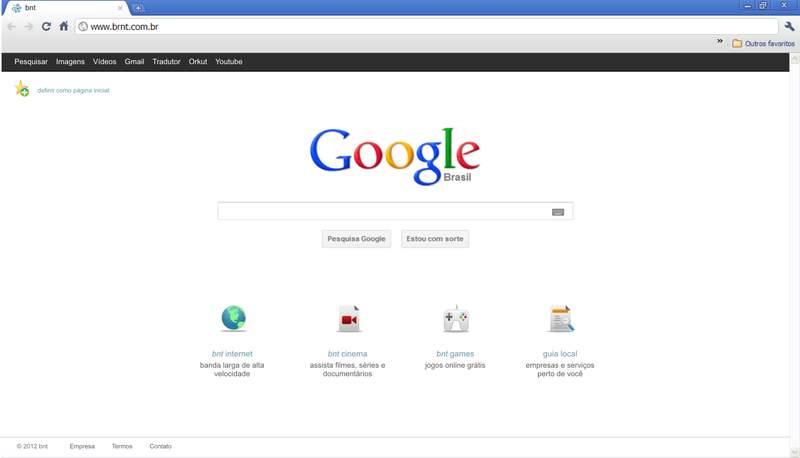800x458 pixels.
Task: Open the guia local link
Action: pyautogui.click(x=560, y=354)
